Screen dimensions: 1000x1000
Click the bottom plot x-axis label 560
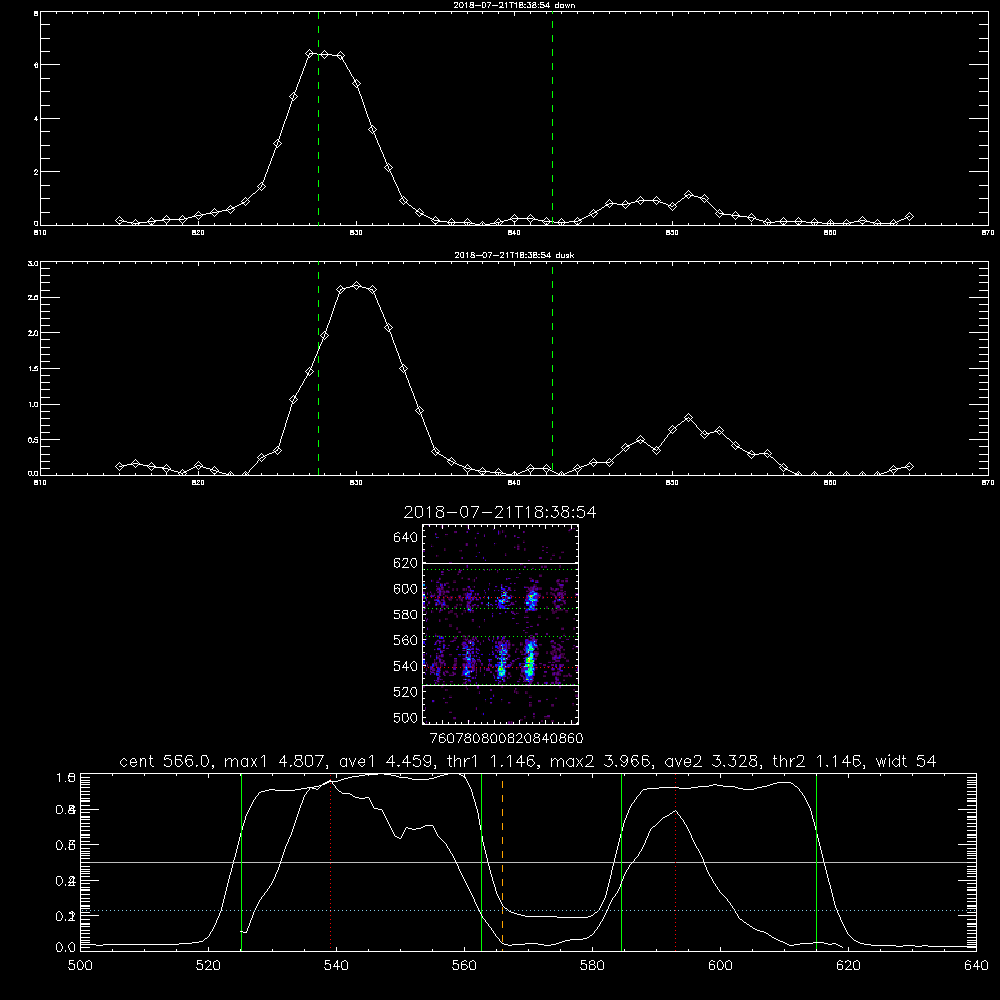(x=464, y=966)
